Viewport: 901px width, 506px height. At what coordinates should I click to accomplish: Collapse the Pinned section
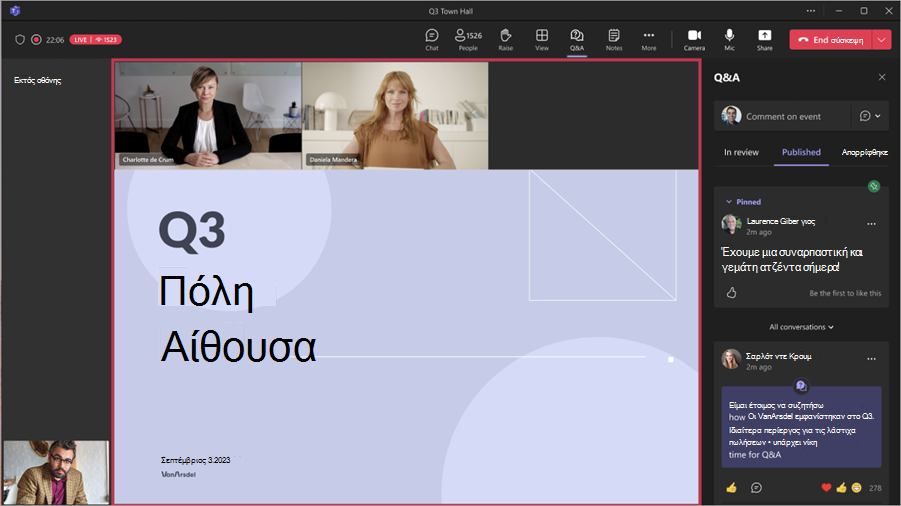(729, 202)
